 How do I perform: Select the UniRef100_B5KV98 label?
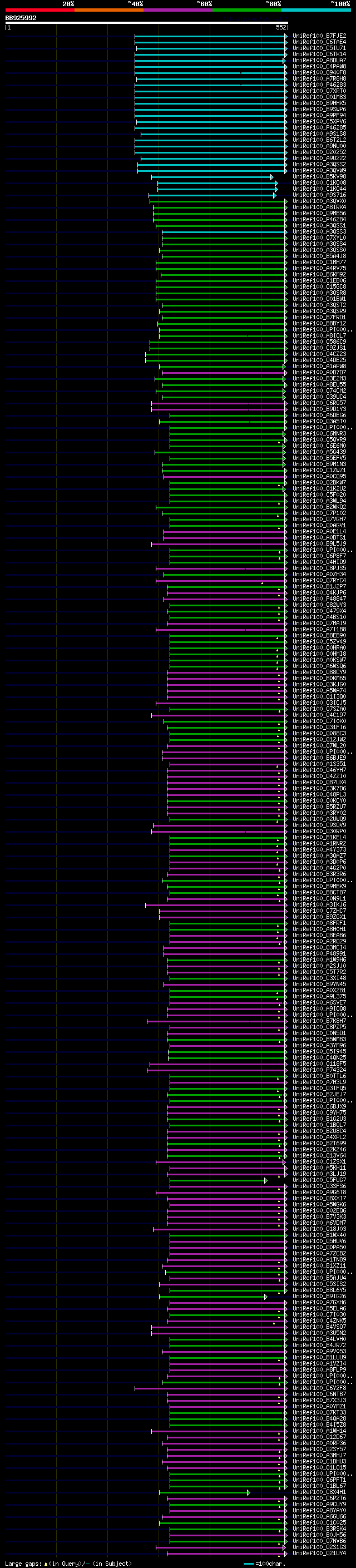click(319, 176)
